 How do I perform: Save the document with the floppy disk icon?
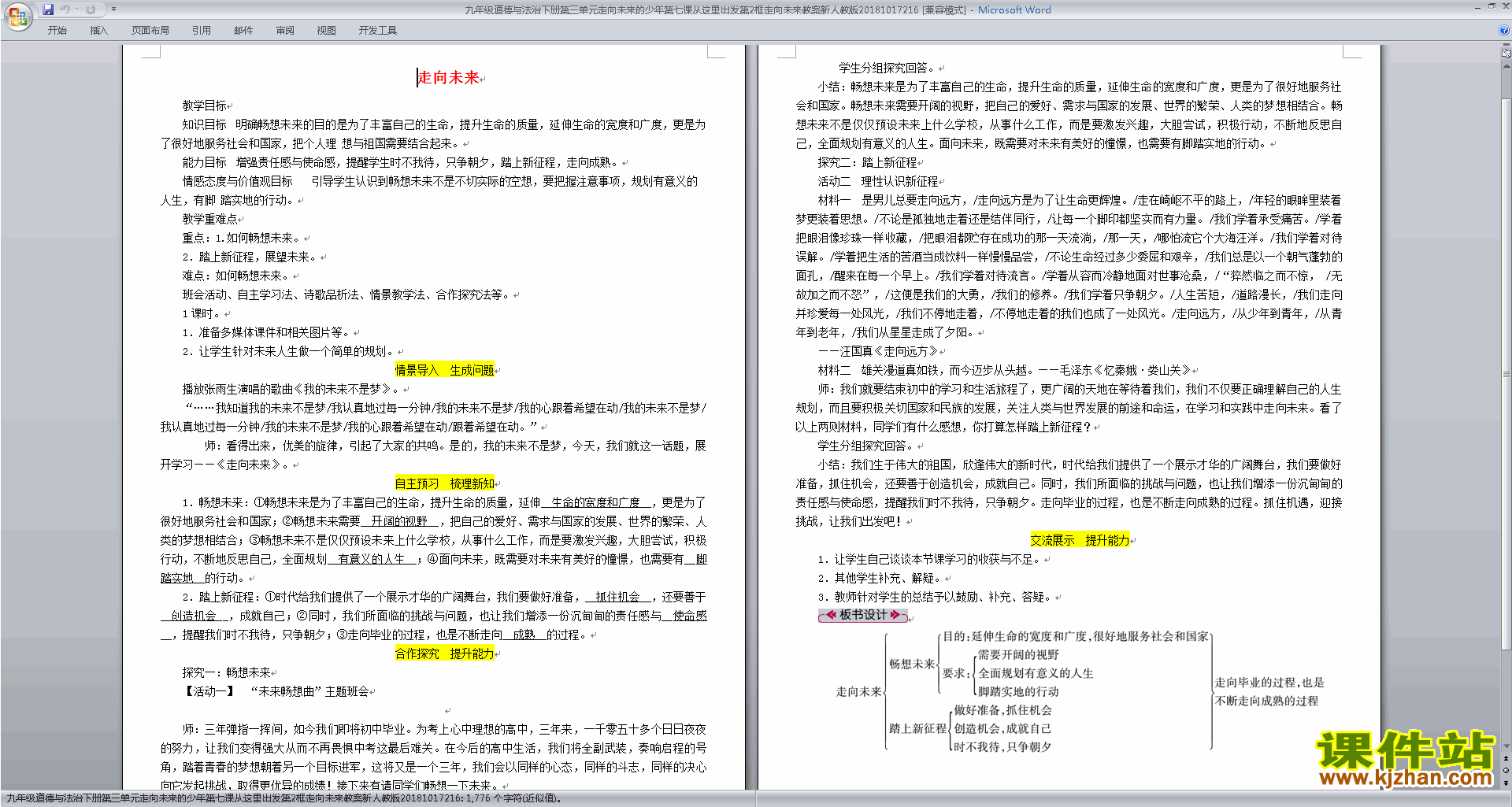pos(48,9)
